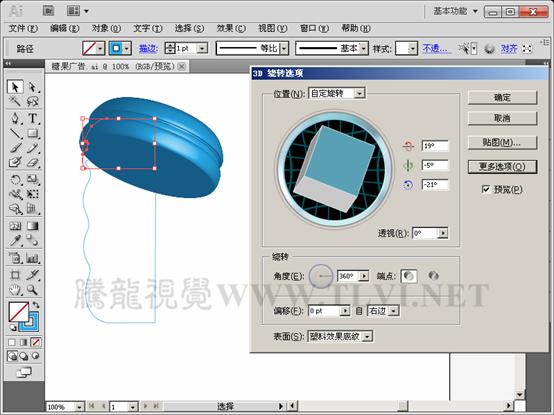This screenshot has height=415, width=554.
Task: Open the position preset dropdown
Action: tap(360, 93)
